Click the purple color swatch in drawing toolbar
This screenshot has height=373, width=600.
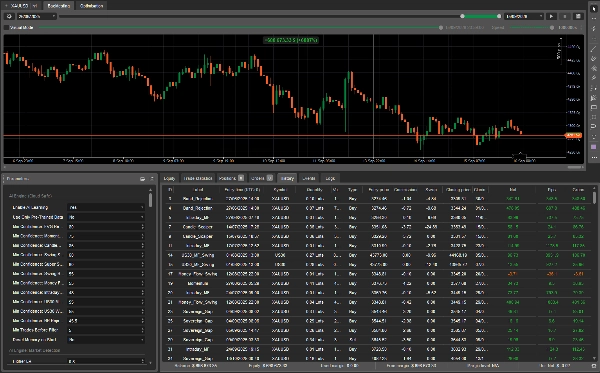[x=594, y=147]
